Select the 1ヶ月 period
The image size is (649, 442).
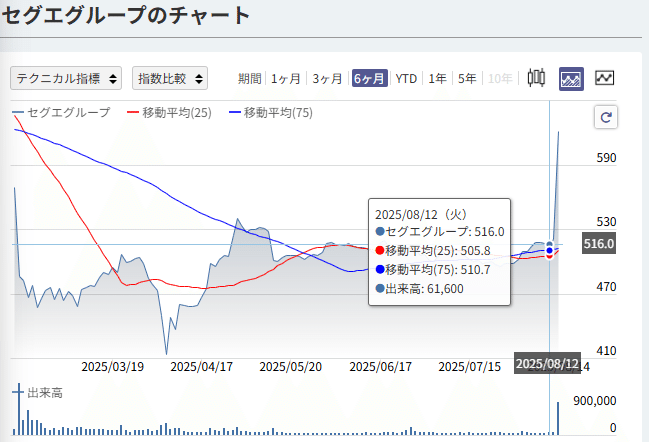click(286, 79)
